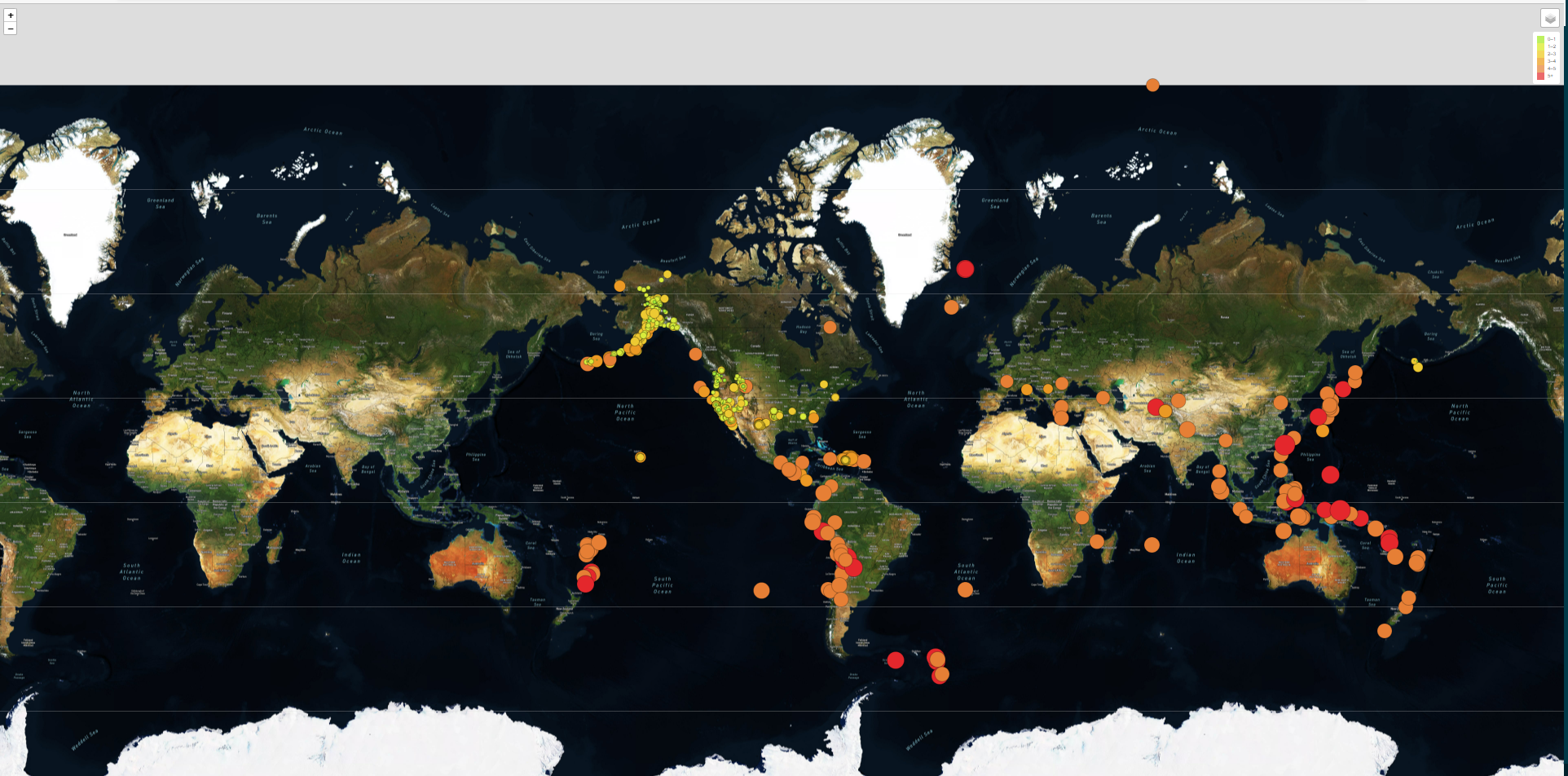Click the red 5+ magnitude legend swatch
The image size is (1568, 776).
[x=1540, y=76]
